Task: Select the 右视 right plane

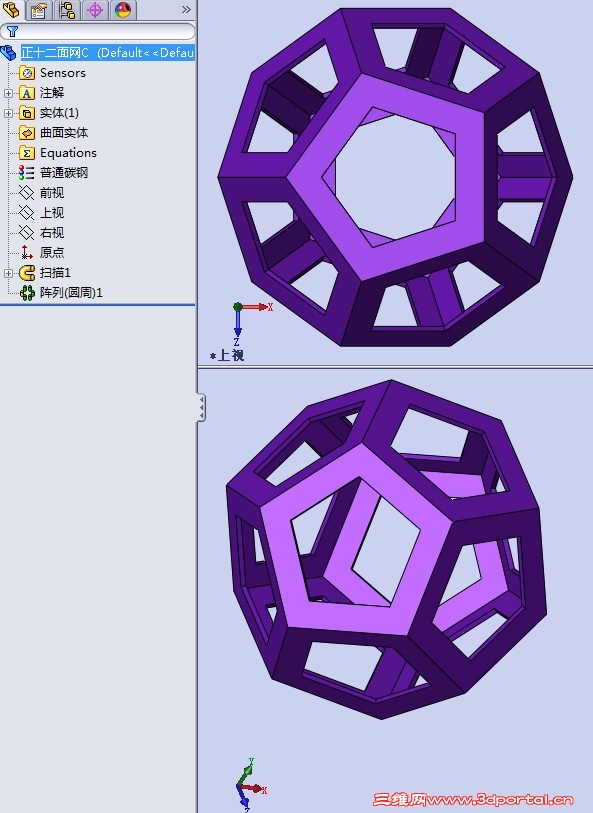Action: [52, 232]
